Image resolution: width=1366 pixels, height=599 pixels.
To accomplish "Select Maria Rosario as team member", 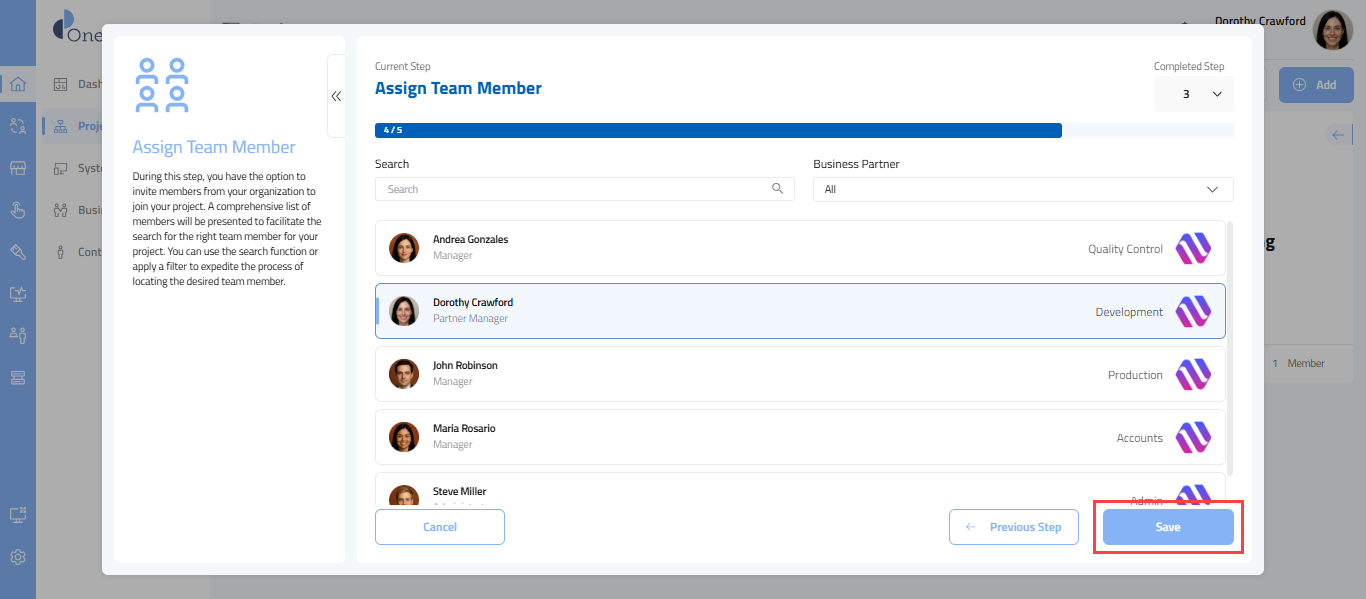I will coord(799,437).
